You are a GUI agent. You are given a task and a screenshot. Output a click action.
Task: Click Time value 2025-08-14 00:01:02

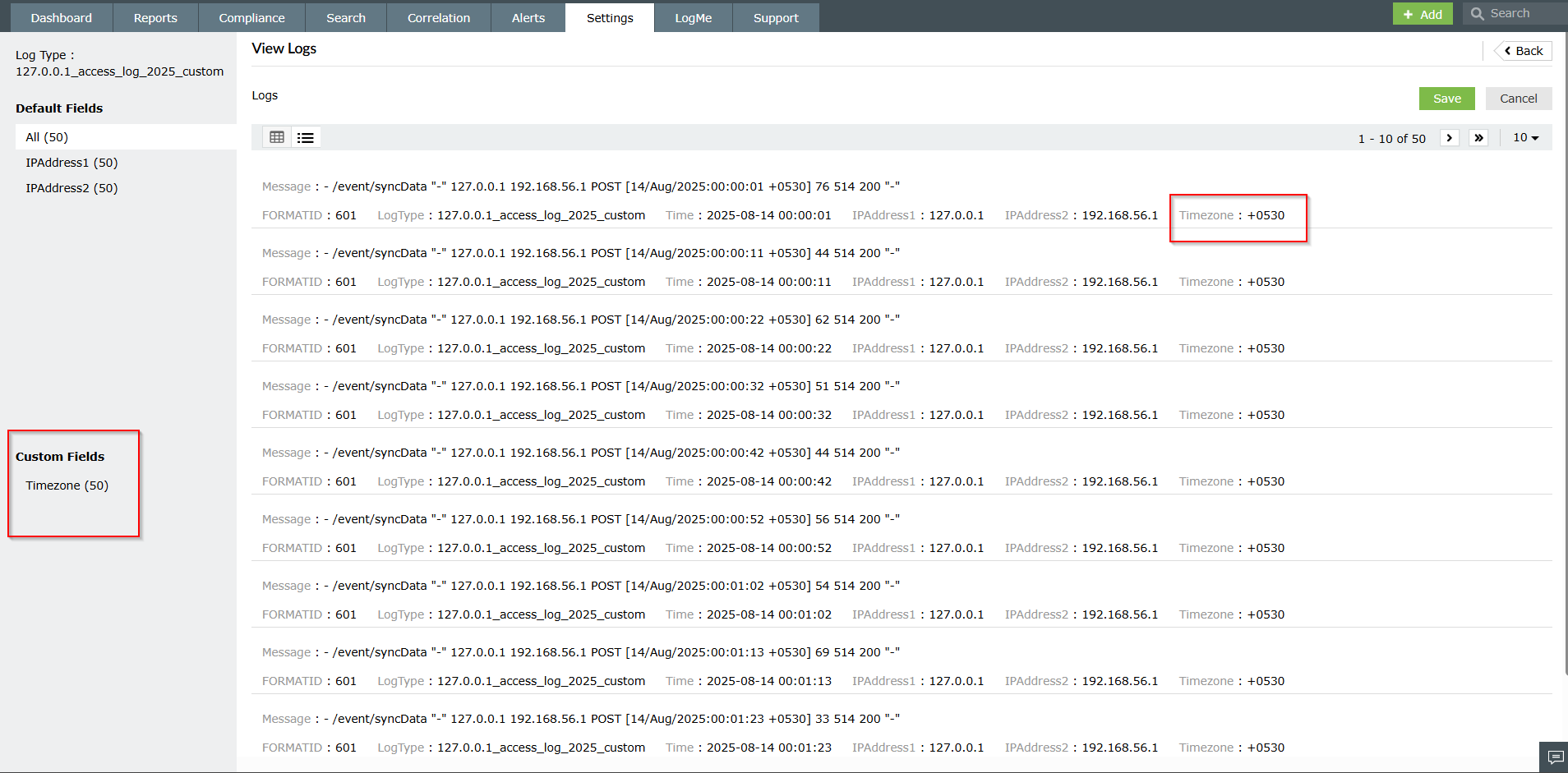(x=769, y=614)
